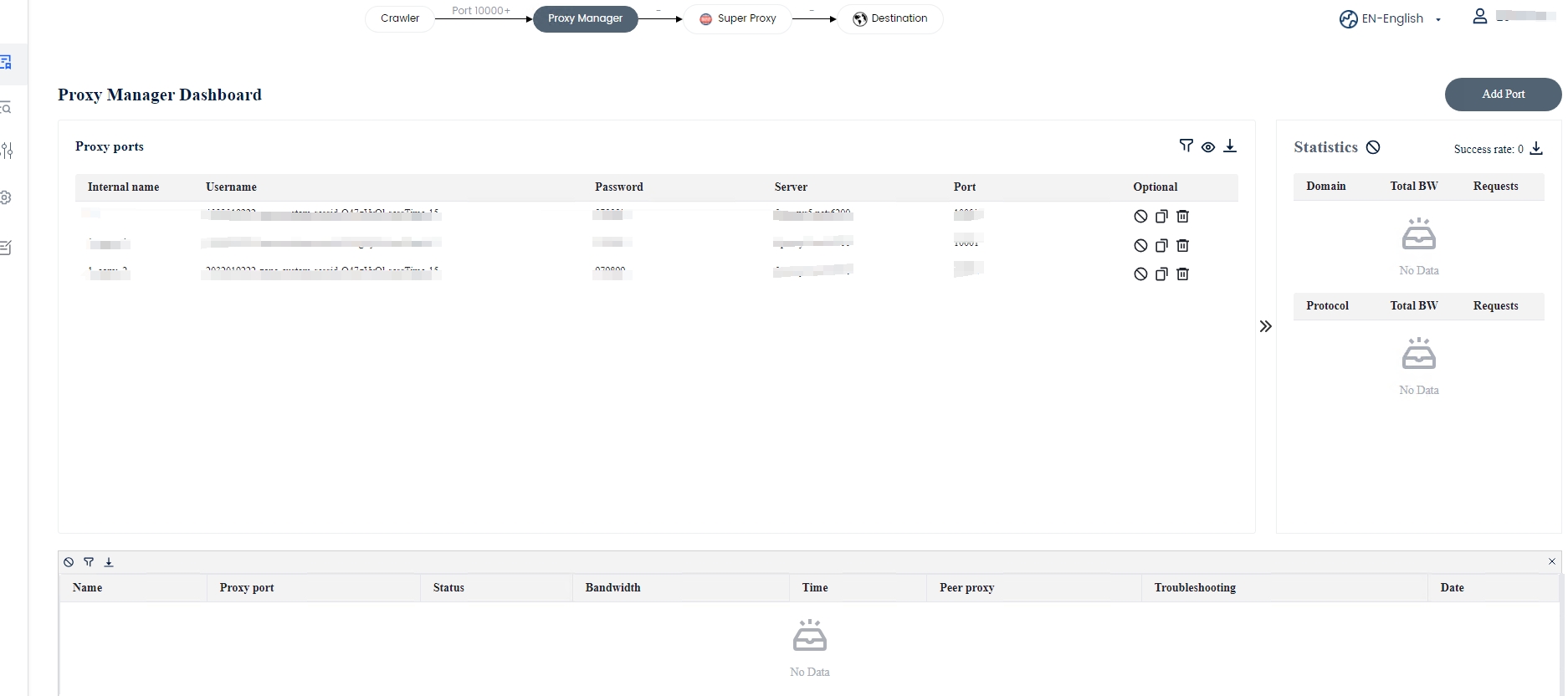Delete the first proxy port row
The height and width of the screenshot is (696, 1568).
pos(1182,217)
